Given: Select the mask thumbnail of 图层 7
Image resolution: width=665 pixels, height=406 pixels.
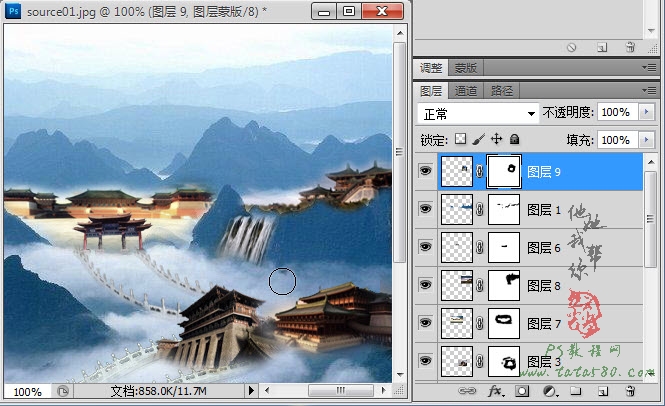Looking at the screenshot, I should coord(504,323).
